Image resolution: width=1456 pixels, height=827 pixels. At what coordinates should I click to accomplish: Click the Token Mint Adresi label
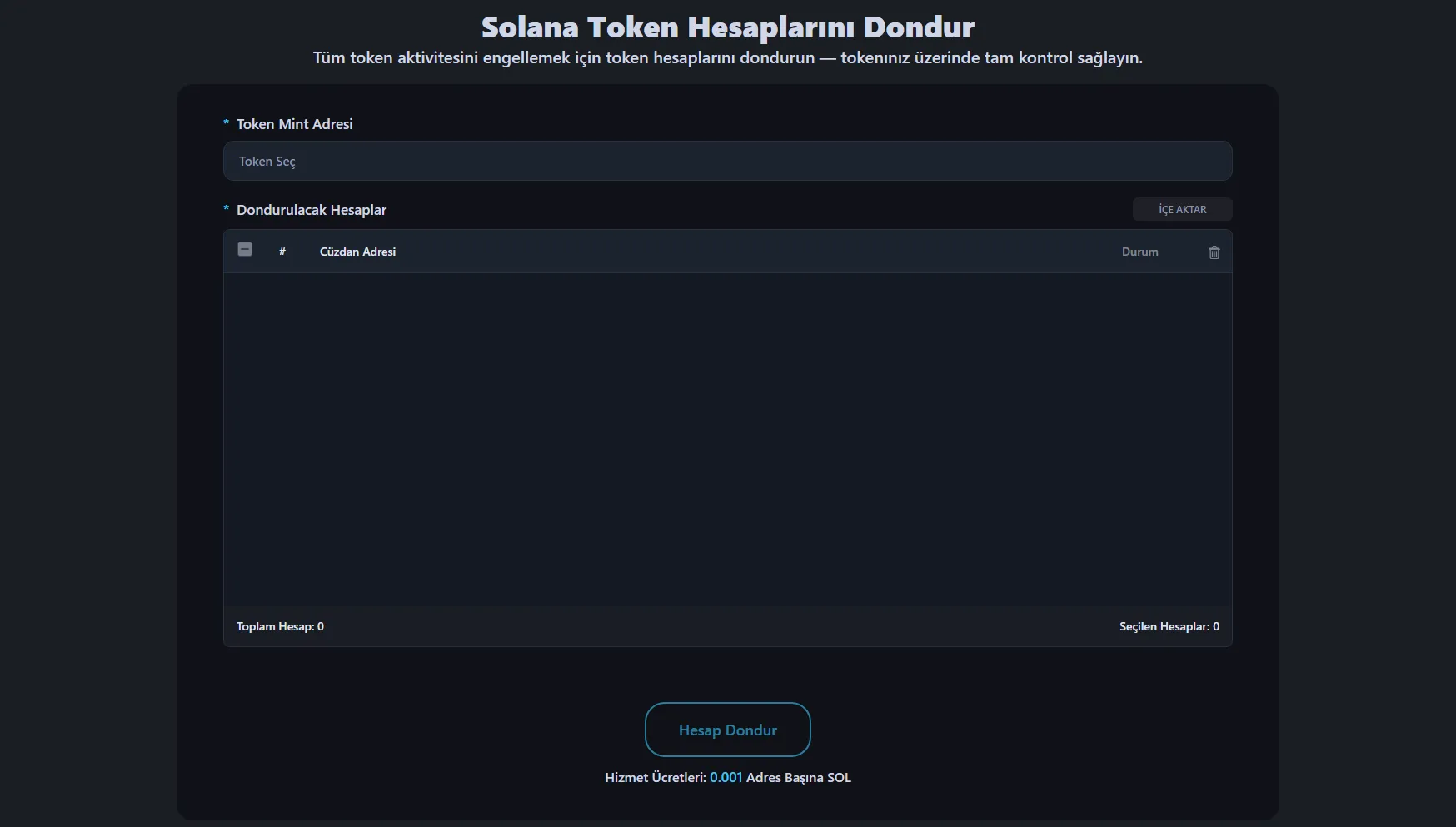coord(294,124)
